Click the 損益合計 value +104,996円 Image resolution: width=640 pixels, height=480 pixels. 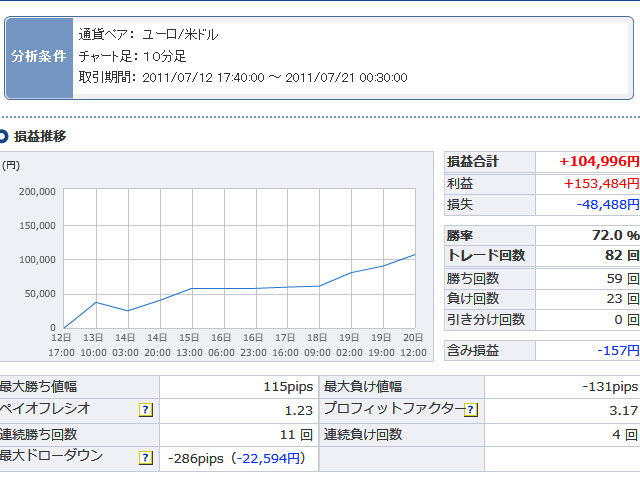[x=599, y=161]
